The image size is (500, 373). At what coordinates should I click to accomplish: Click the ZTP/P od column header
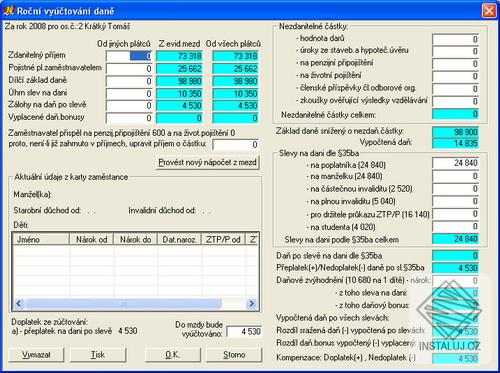tap(223, 240)
